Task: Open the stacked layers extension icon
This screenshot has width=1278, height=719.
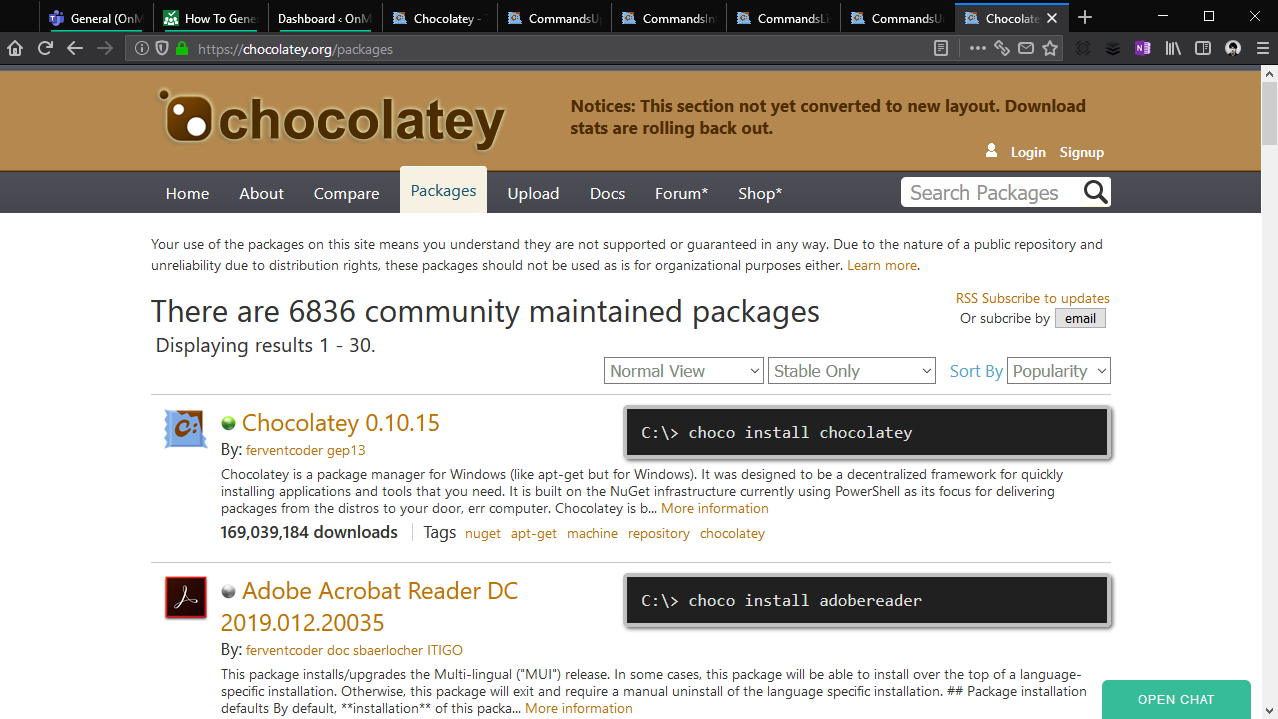Action: [1113, 48]
